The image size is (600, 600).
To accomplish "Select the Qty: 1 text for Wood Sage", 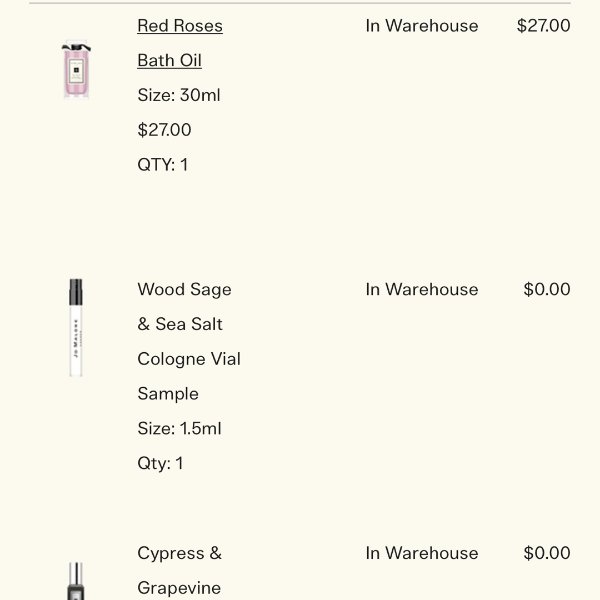I will [160, 463].
